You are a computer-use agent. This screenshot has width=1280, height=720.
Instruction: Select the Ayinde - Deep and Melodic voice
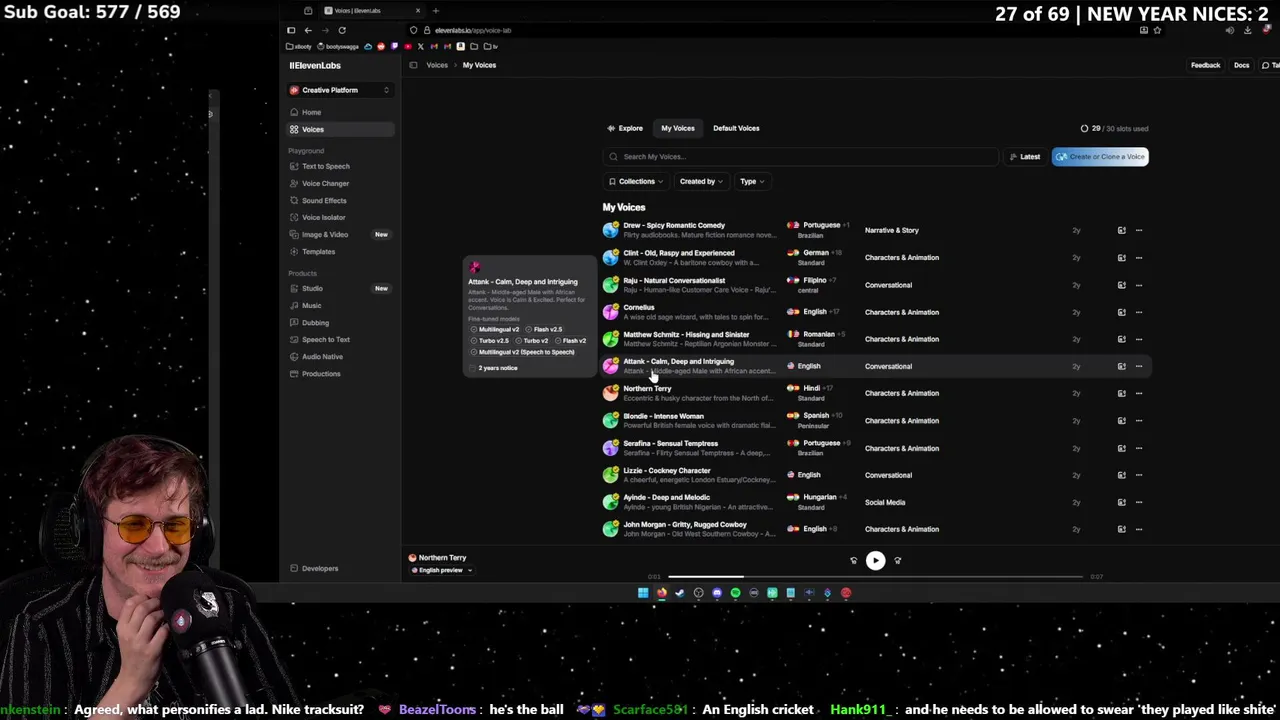tap(666, 497)
